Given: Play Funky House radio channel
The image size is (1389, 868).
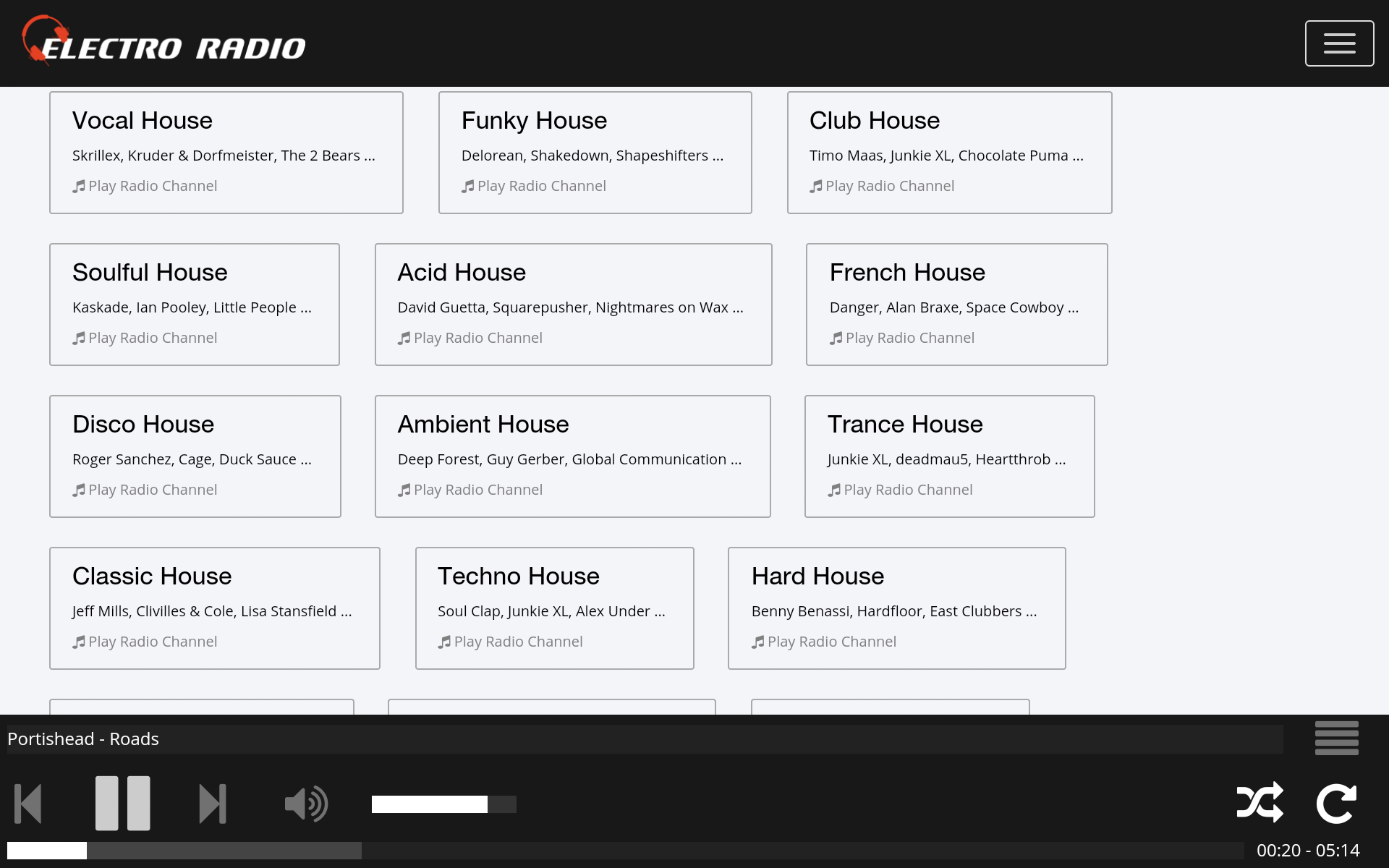Looking at the screenshot, I should click(534, 186).
